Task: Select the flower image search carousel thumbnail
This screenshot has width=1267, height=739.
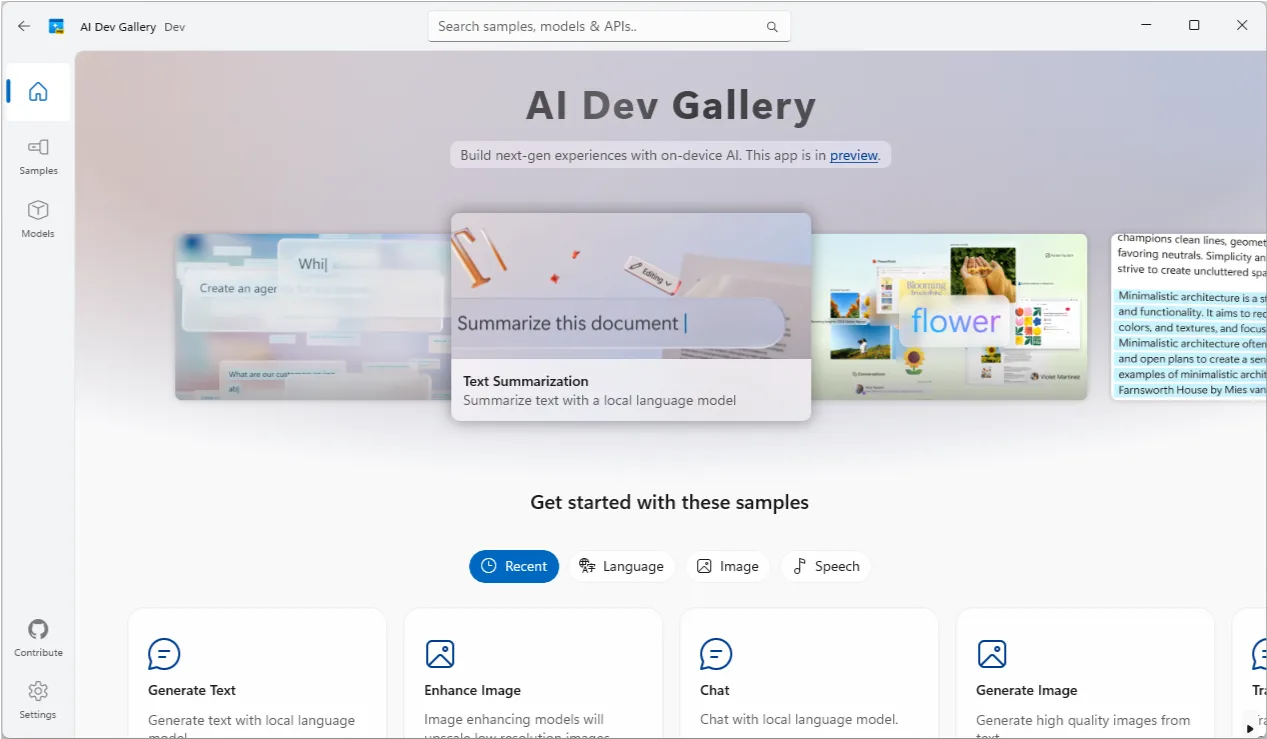Action: (949, 317)
